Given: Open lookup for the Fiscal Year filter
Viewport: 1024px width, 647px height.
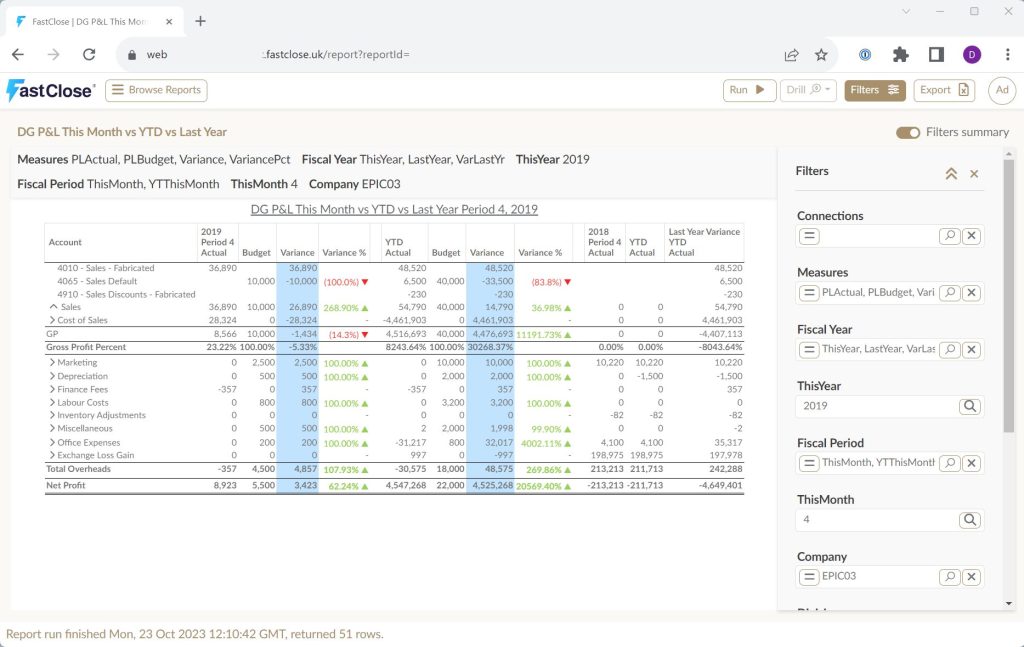Looking at the screenshot, I should pyautogui.click(x=949, y=349).
